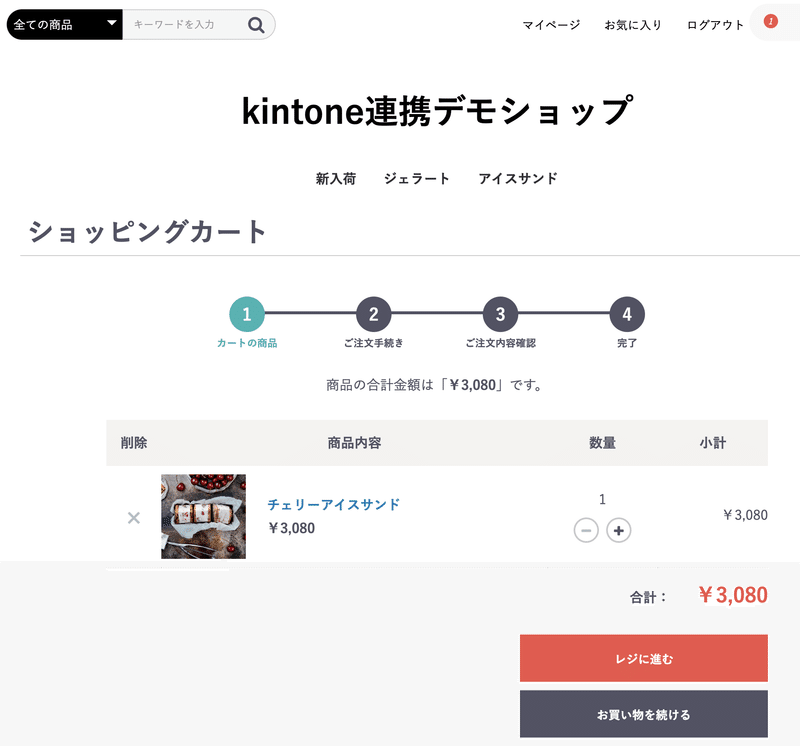This screenshot has height=746, width=800.
Task: Click the subtotal ￥3,080 in the item row
Action: [745, 515]
